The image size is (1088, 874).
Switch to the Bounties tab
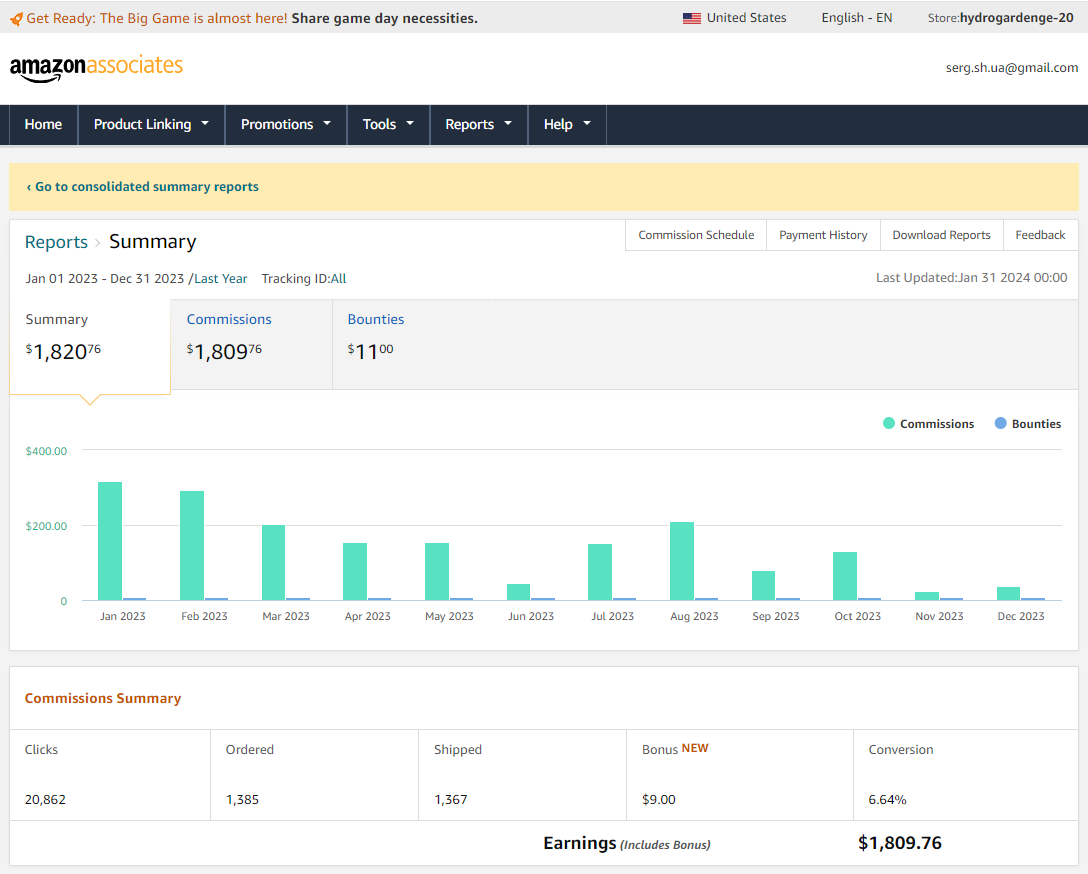pyautogui.click(x=411, y=344)
